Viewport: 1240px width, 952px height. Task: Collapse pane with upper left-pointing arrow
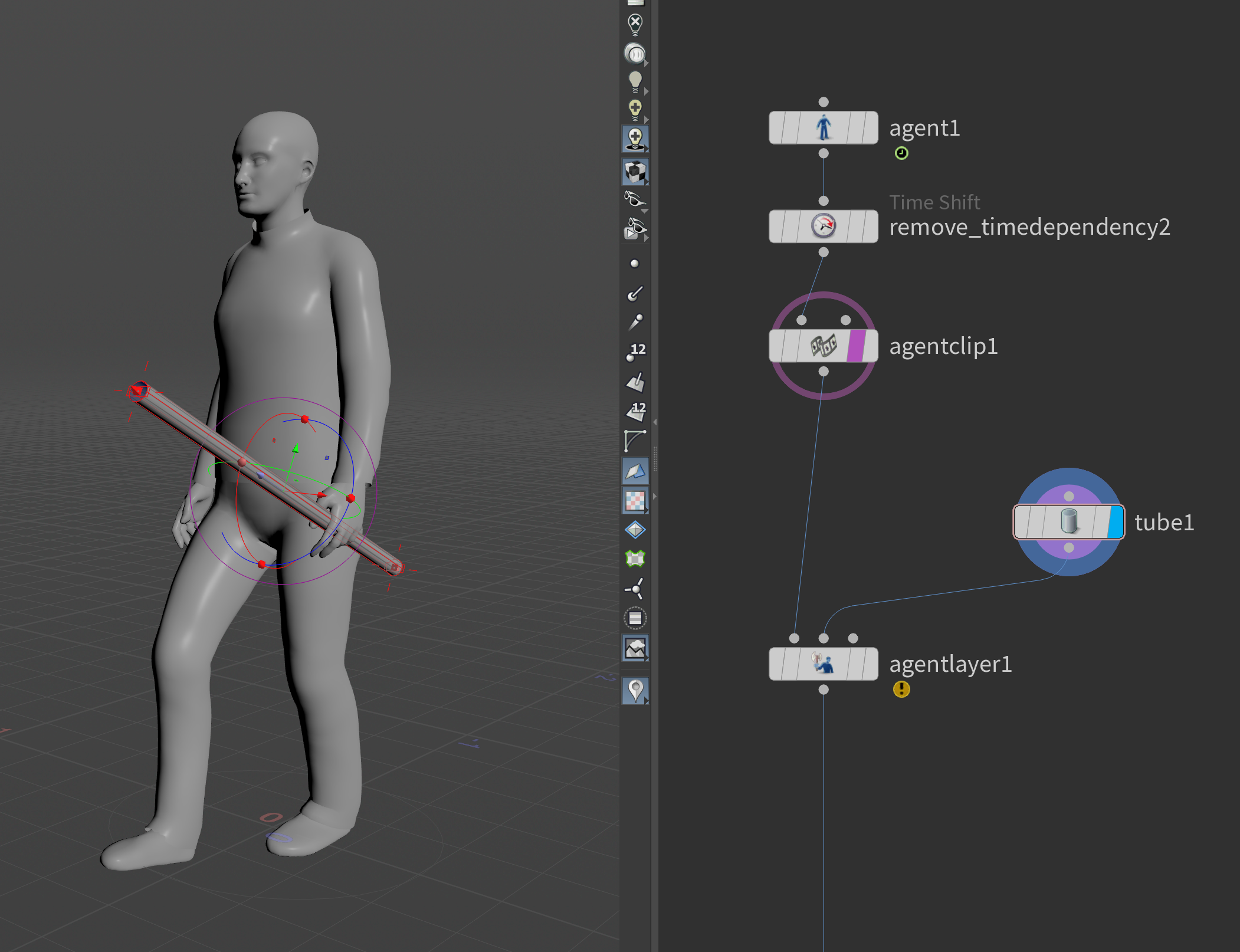[x=655, y=422]
